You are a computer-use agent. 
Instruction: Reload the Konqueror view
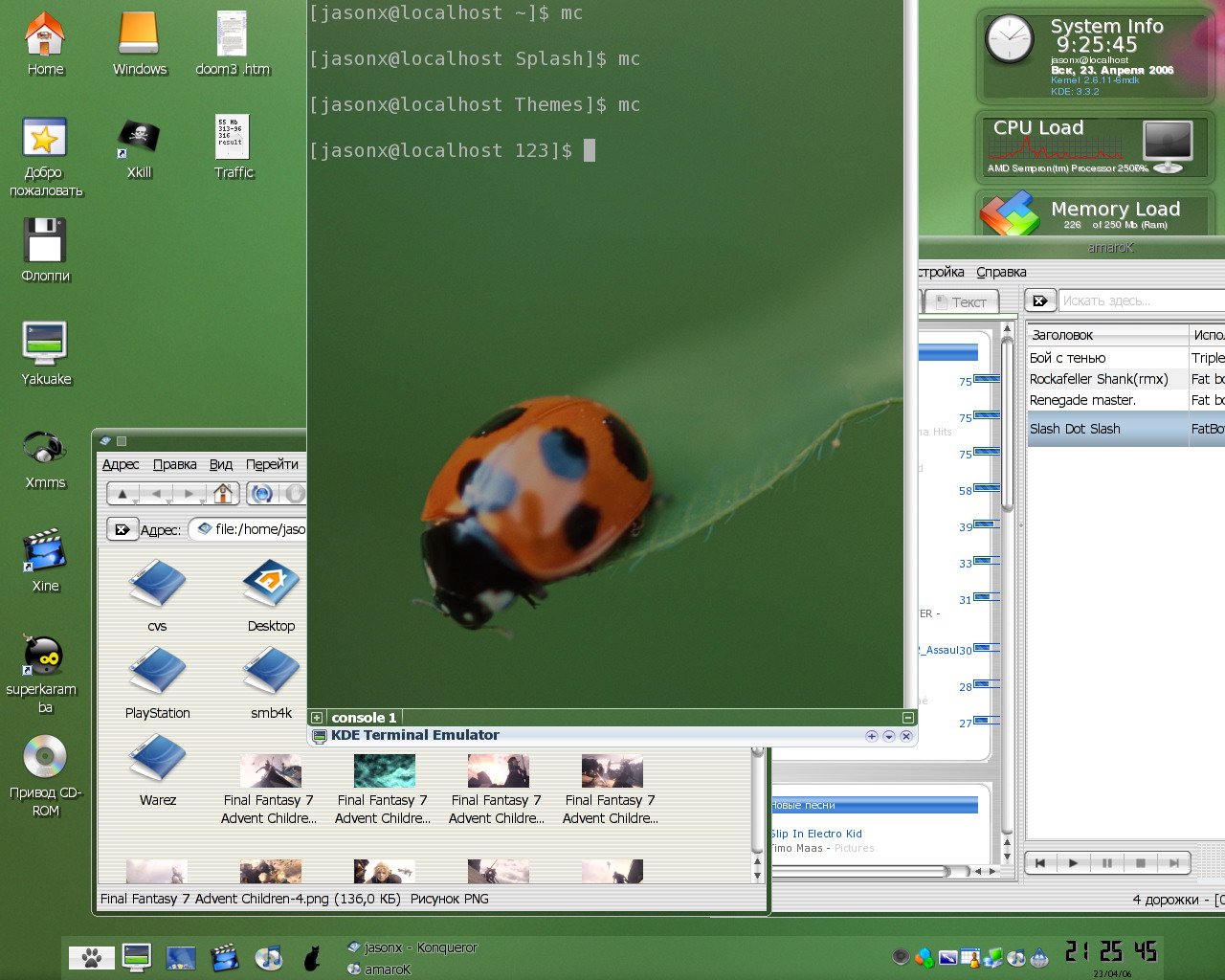[262, 493]
